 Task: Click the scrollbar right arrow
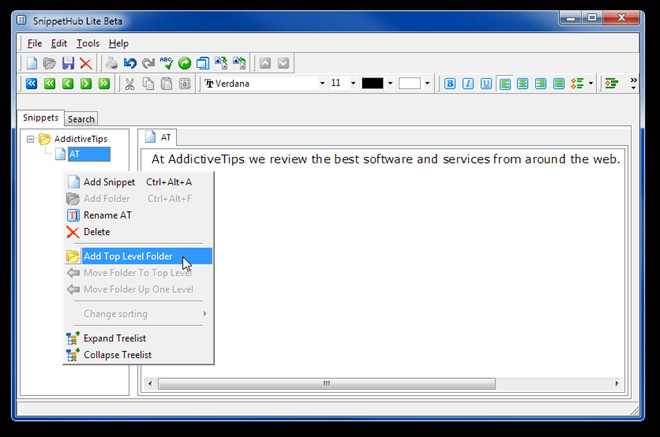click(617, 384)
